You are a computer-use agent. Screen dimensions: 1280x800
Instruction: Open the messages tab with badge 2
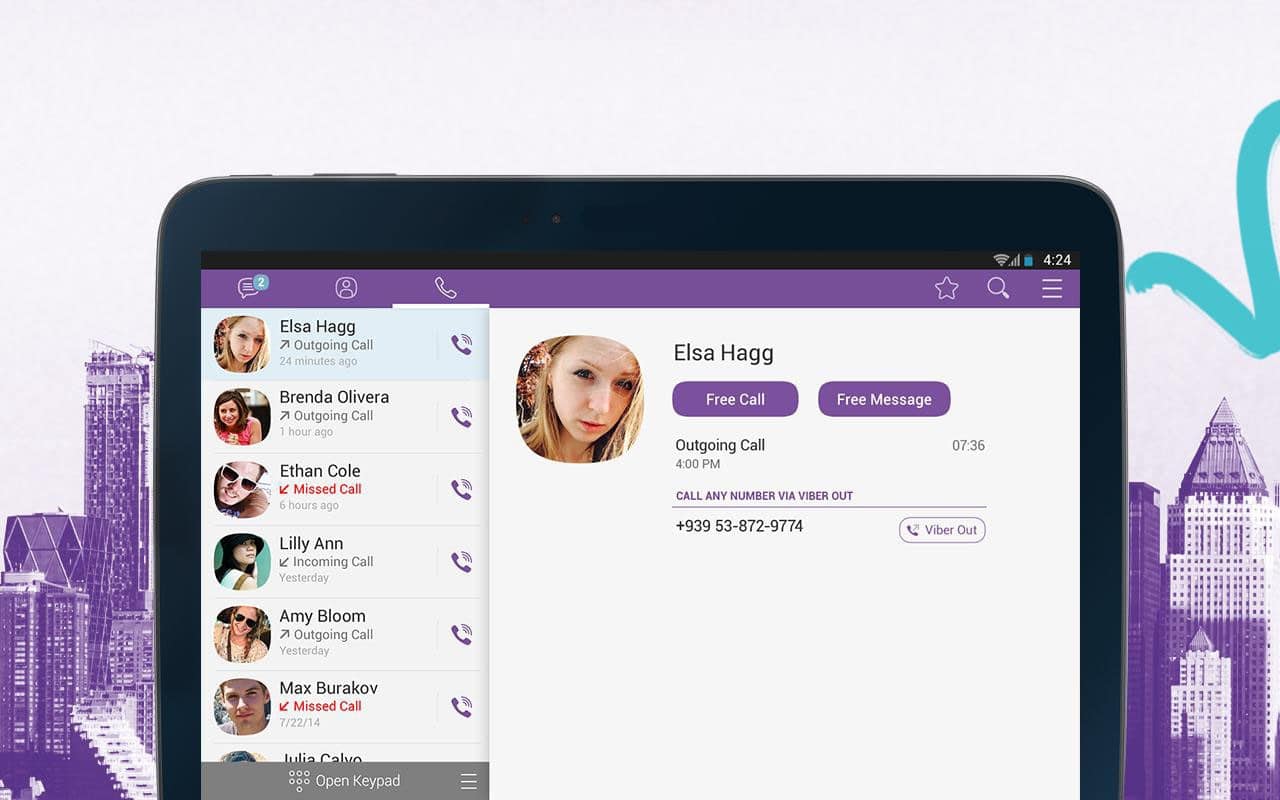point(252,287)
